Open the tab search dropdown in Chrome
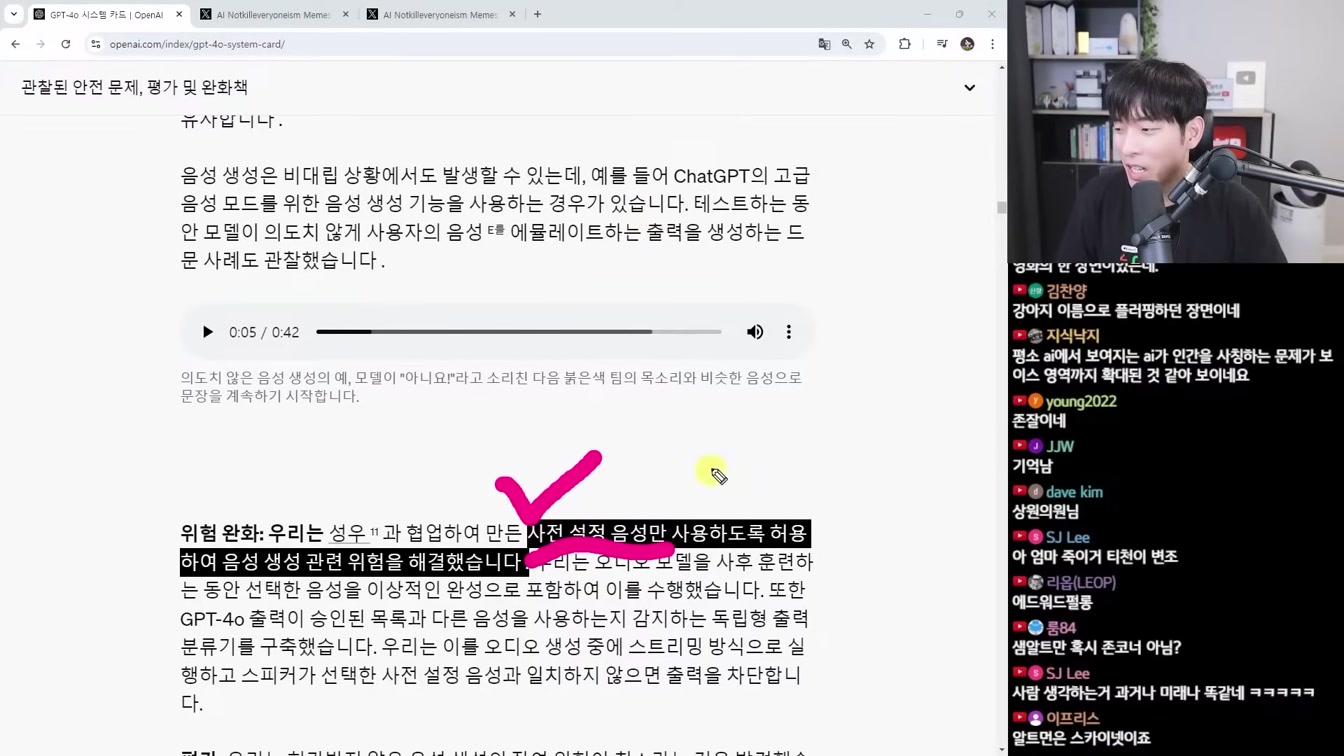Image resolution: width=1344 pixels, height=756 pixels. pos(14,14)
